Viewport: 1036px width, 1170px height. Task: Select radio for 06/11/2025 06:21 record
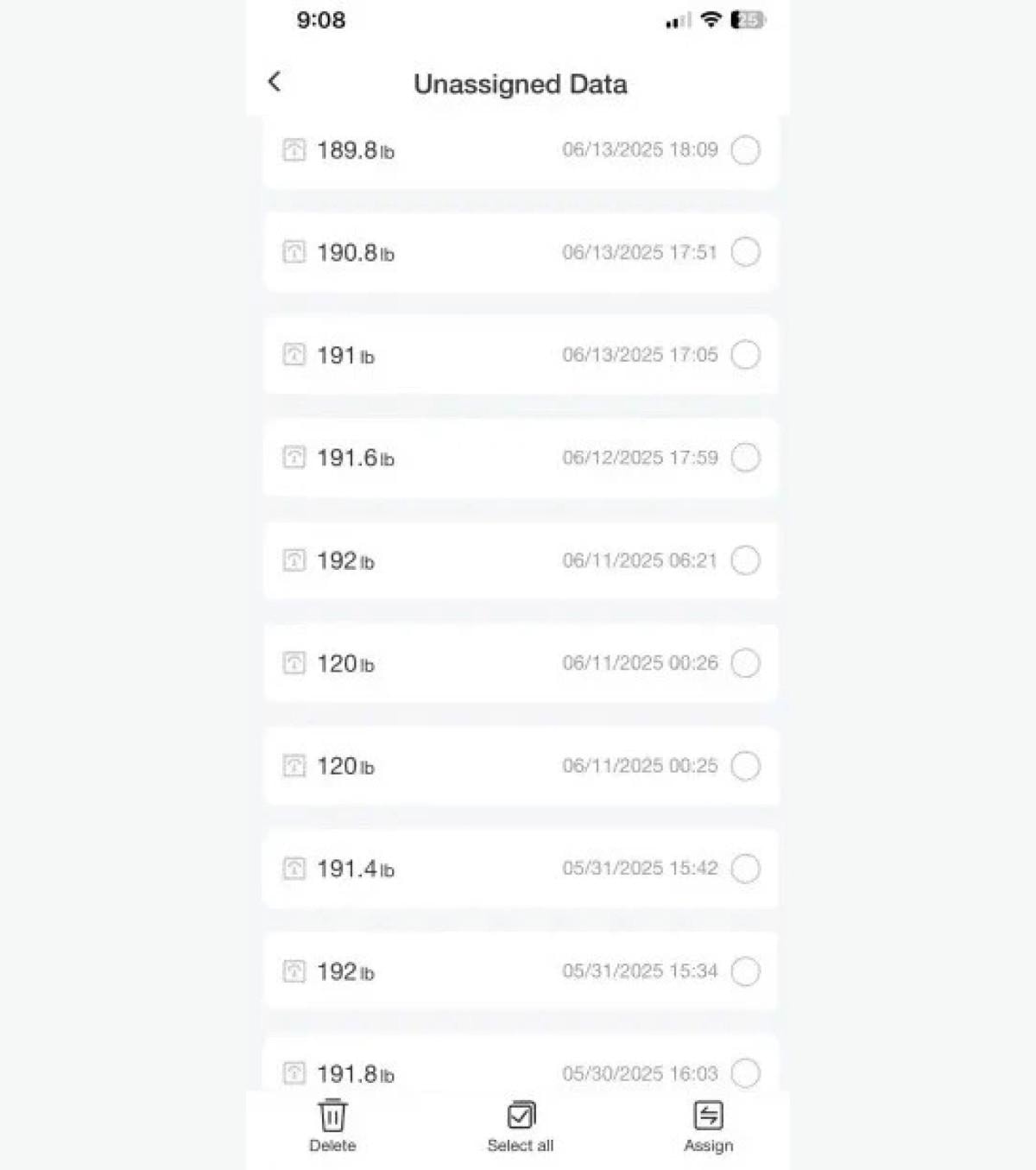tap(745, 560)
